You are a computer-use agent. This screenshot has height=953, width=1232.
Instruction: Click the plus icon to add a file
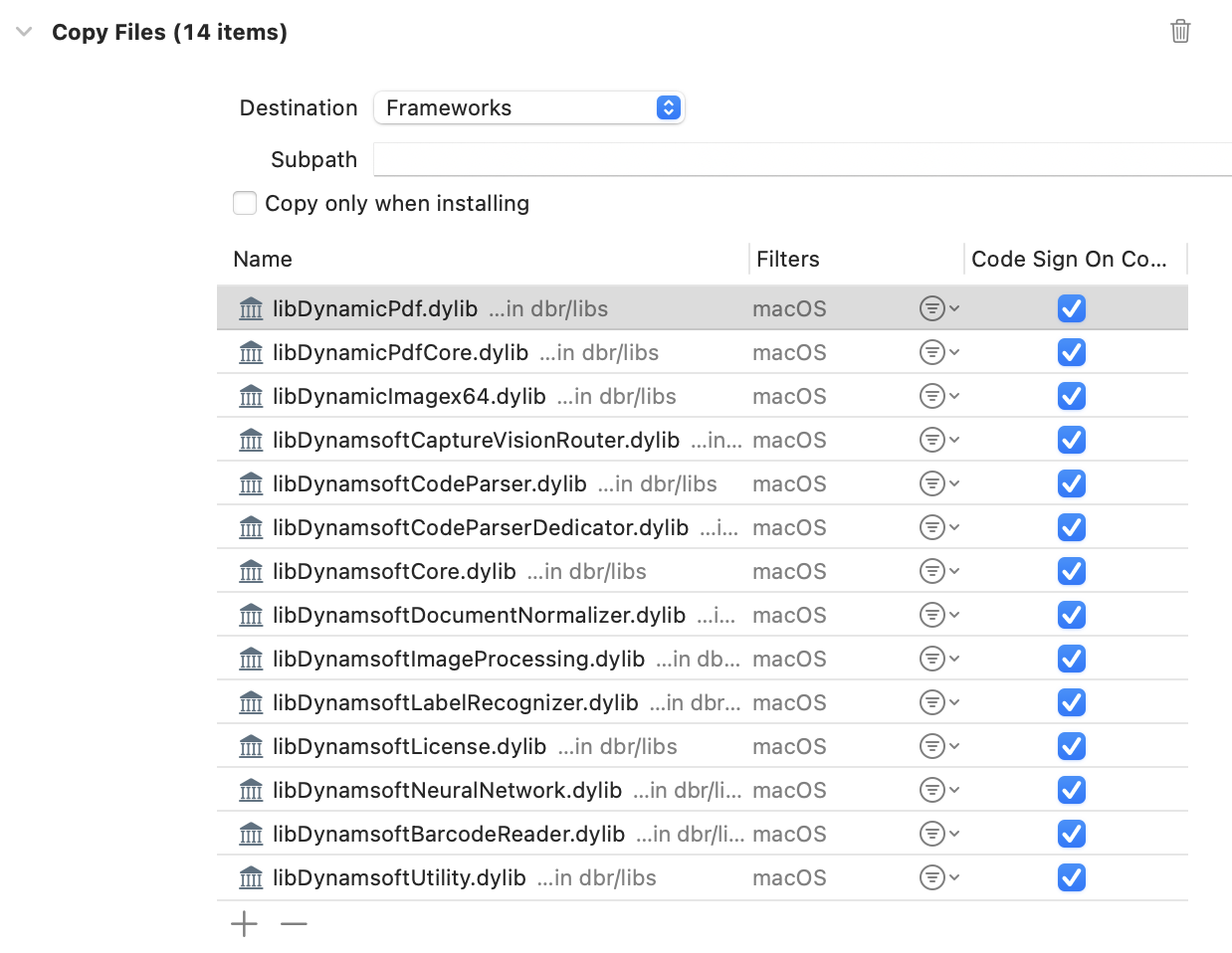[244, 924]
